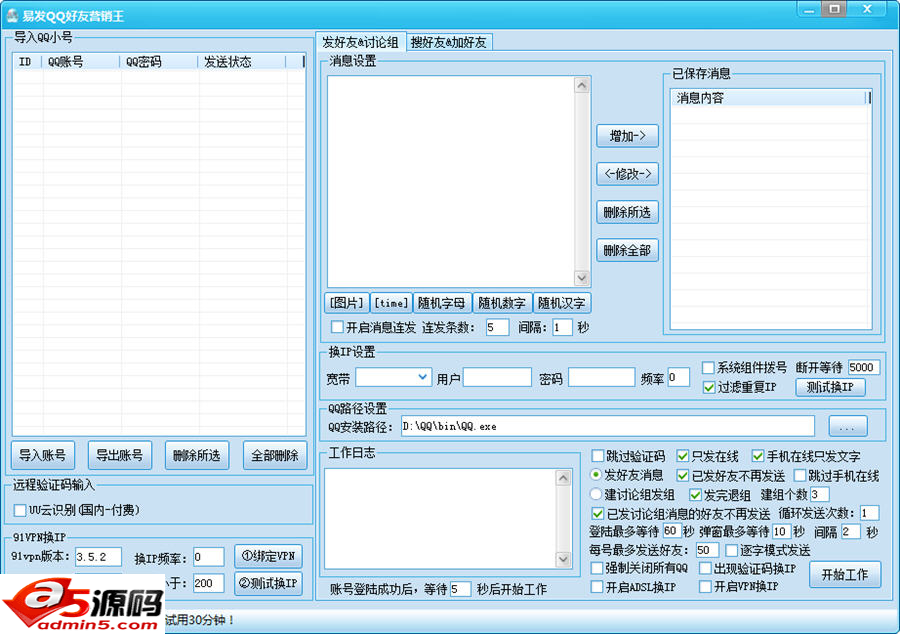Click the browse ... button for QQ path
The image size is (900, 634).
click(x=848, y=426)
